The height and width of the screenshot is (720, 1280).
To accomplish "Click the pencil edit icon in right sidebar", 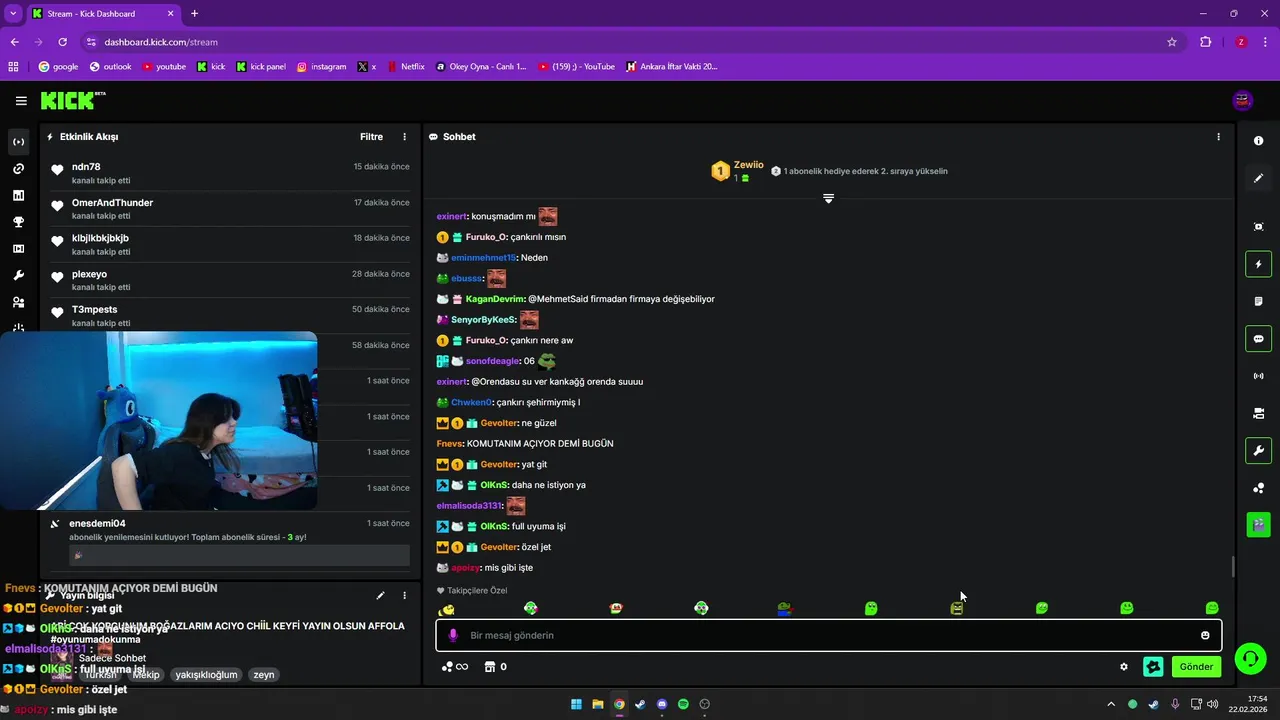I will coord(1258,178).
